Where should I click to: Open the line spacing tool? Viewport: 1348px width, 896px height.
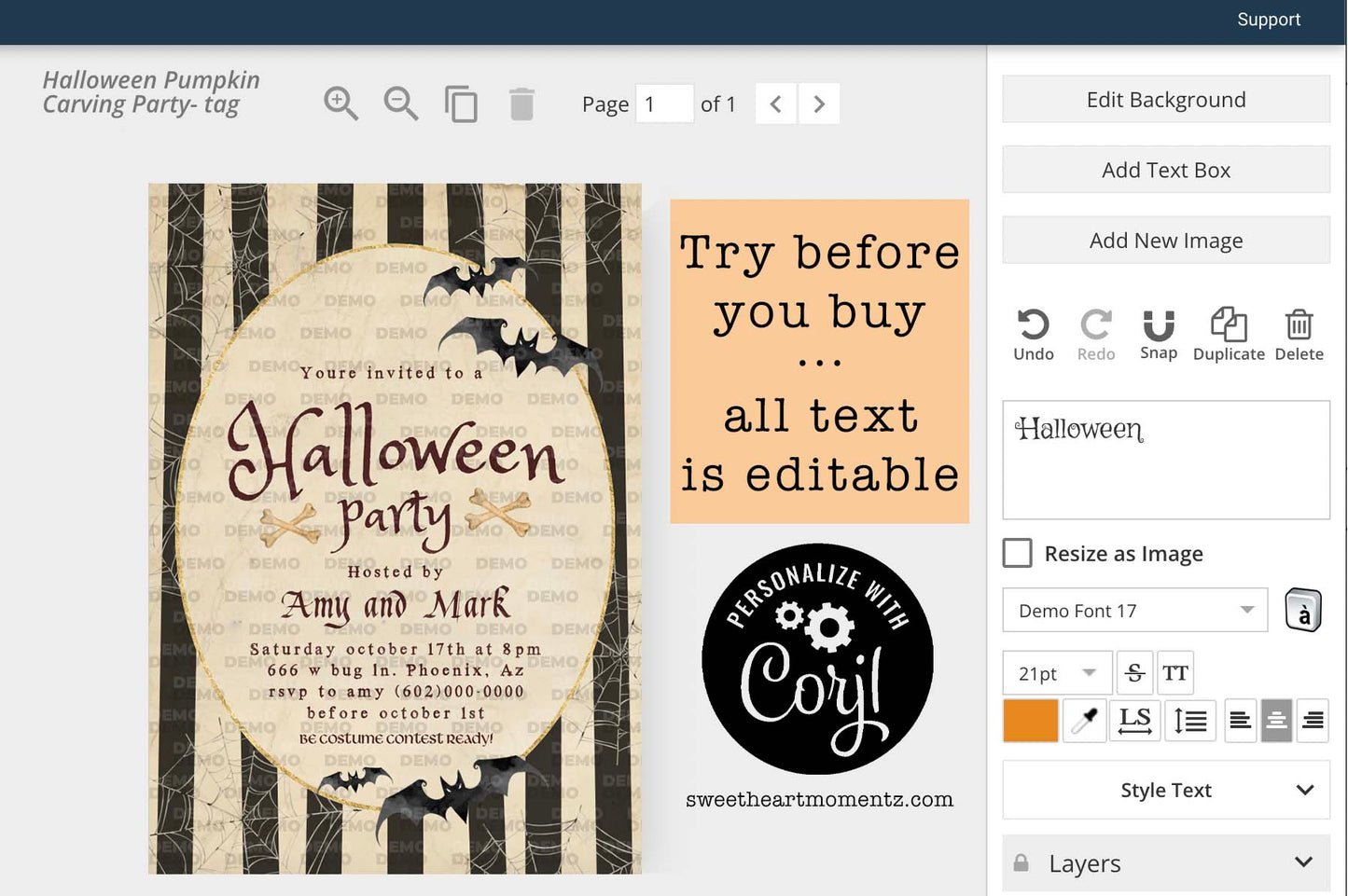pos(1190,721)
